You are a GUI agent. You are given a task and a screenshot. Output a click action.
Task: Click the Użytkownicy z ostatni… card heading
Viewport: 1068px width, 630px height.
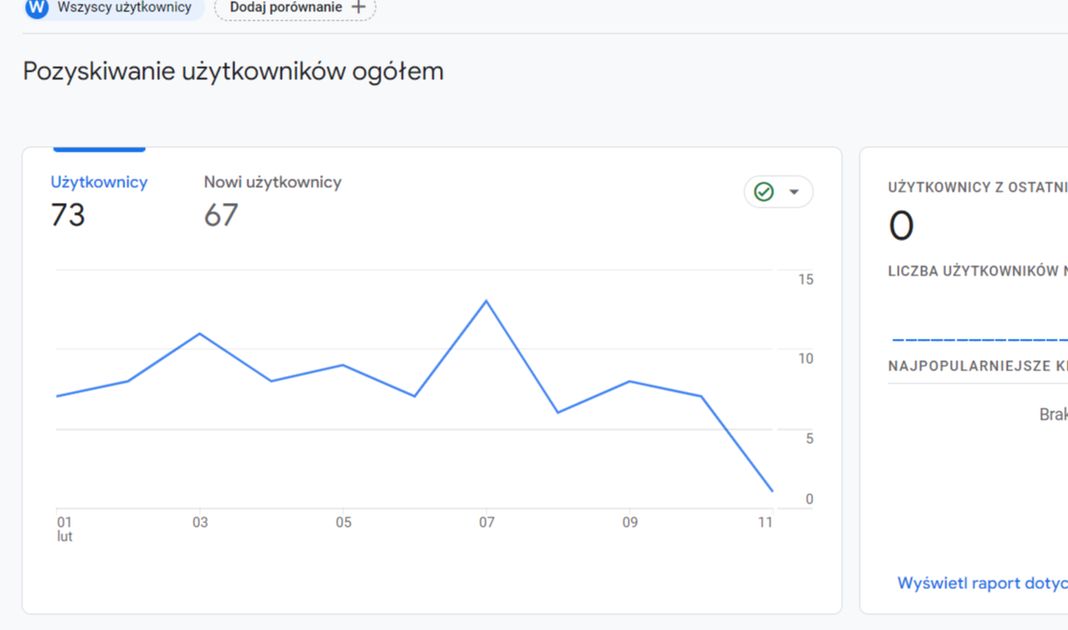point(977,187)
